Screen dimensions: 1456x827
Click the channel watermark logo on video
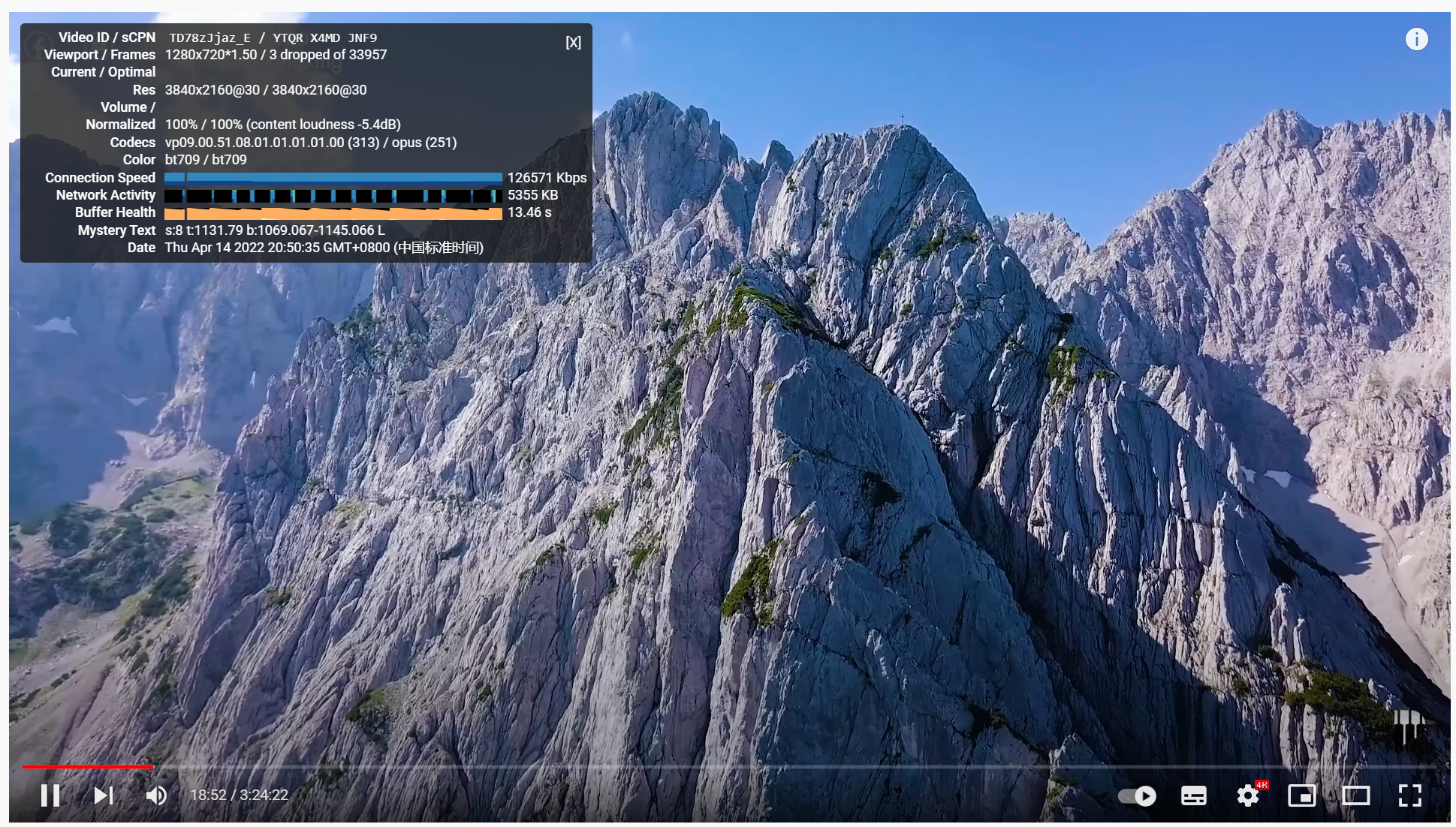click(1409, 724)
